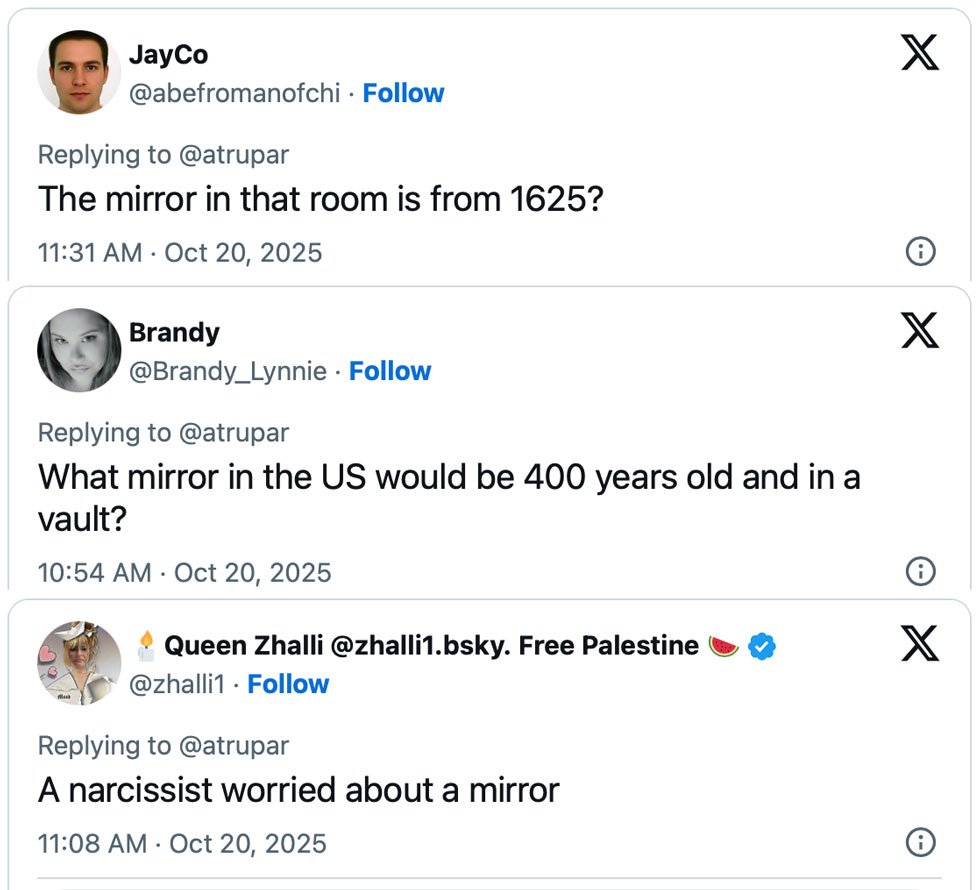This screenshot has height=890, width=980.
Task: Click the X logo on Queen Zhalli's tweet
Action: pos(919,643)
